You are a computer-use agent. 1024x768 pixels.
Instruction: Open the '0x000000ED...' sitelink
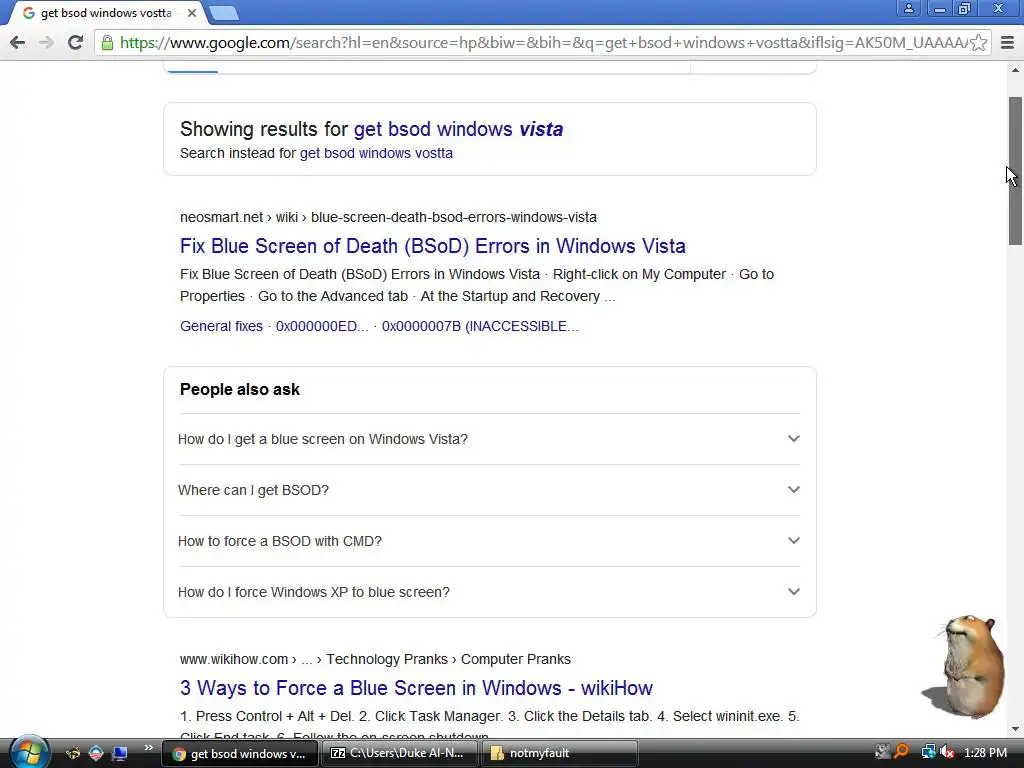tap(322, 327)
